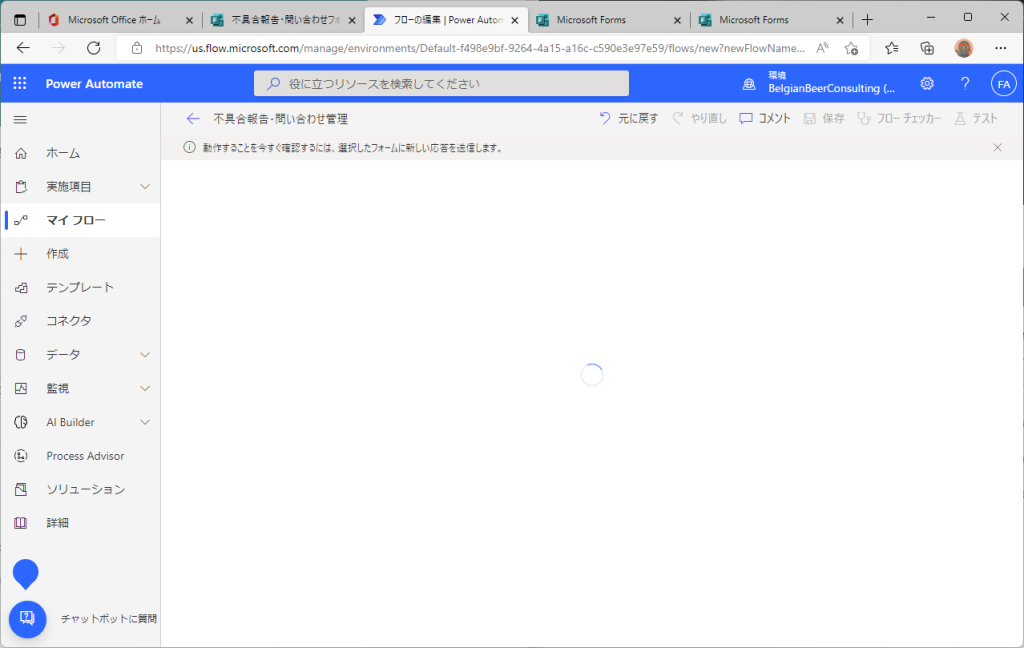Viewport: 1024px width, 648px height.
Task: Expand the 実施項目 chevron
Action: pyautogui.click(x=145, y=187)
